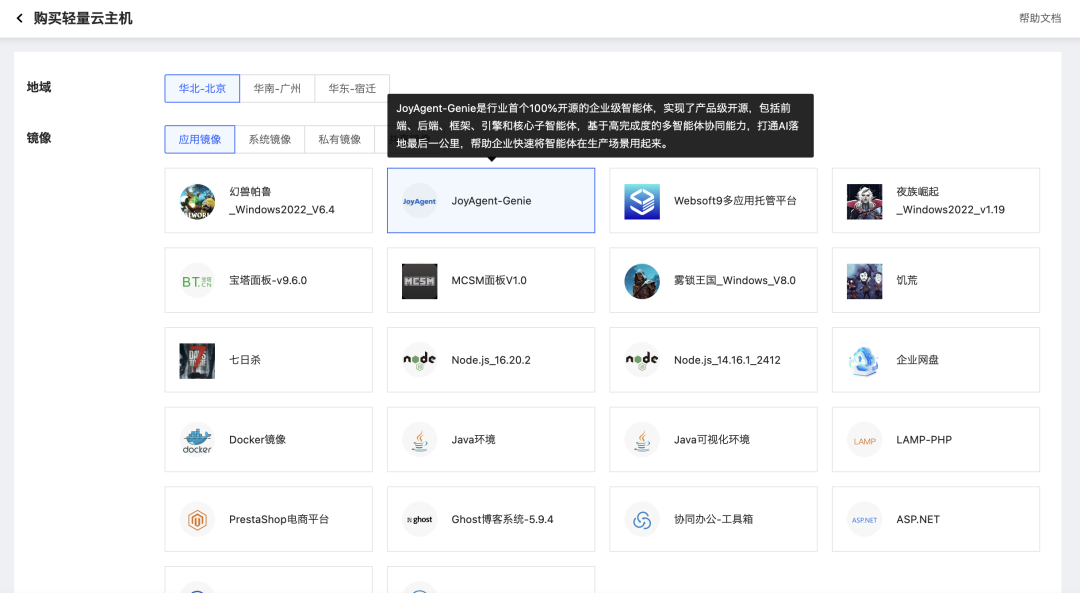The height and width of the screenshot is (593, 1080).
Task: Choose Websoft9多应用托管平台 image label
Action: [735, 201]
